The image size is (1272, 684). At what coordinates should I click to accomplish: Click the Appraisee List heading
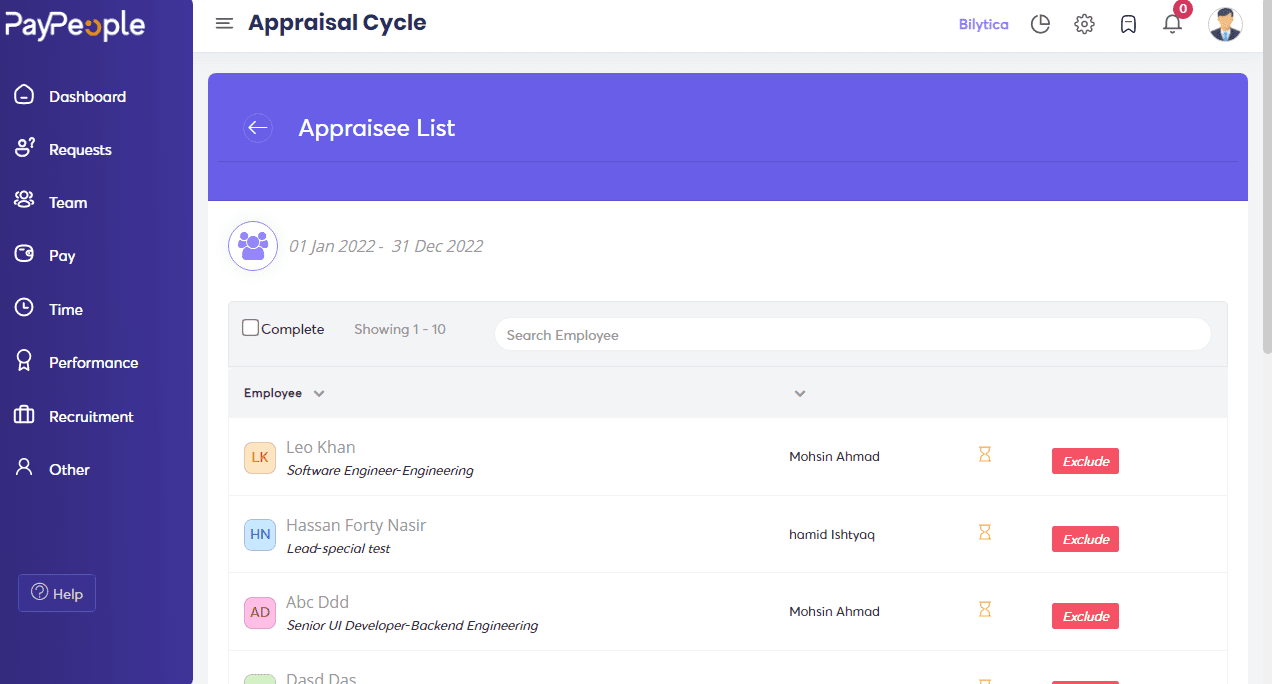[x=377, y=128]
